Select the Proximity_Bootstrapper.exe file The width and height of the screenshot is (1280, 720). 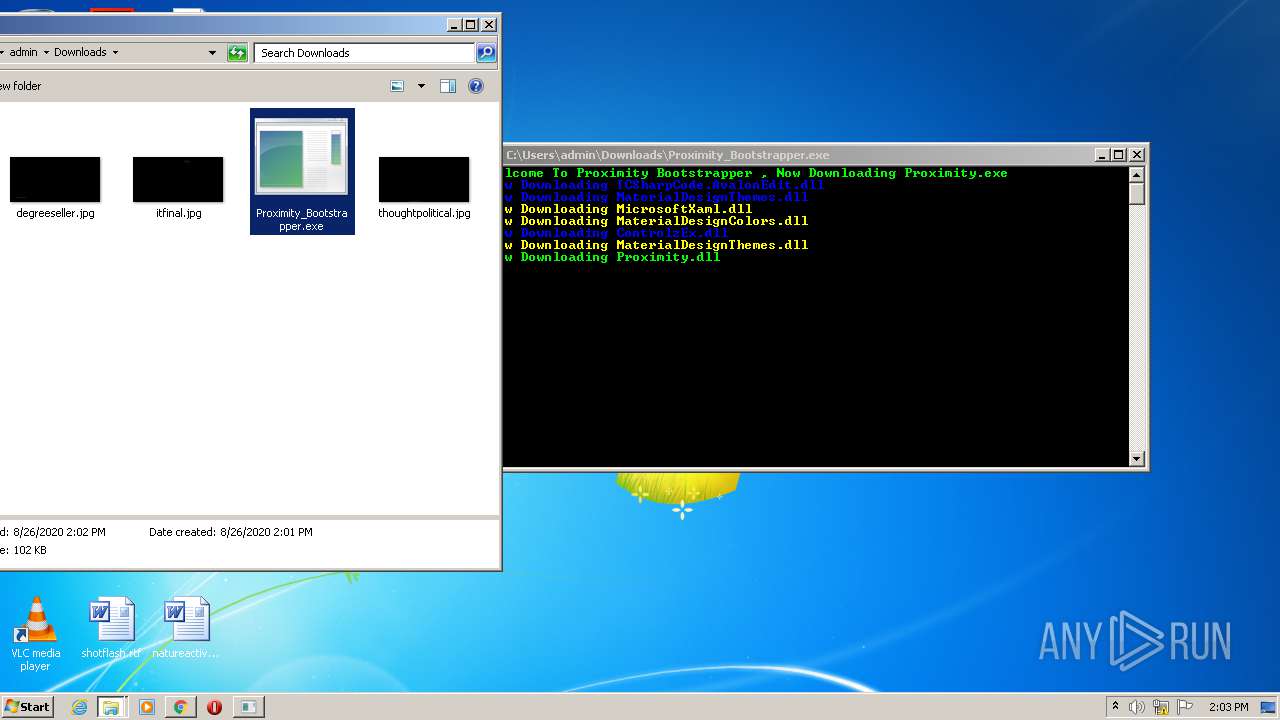[302, 172]
